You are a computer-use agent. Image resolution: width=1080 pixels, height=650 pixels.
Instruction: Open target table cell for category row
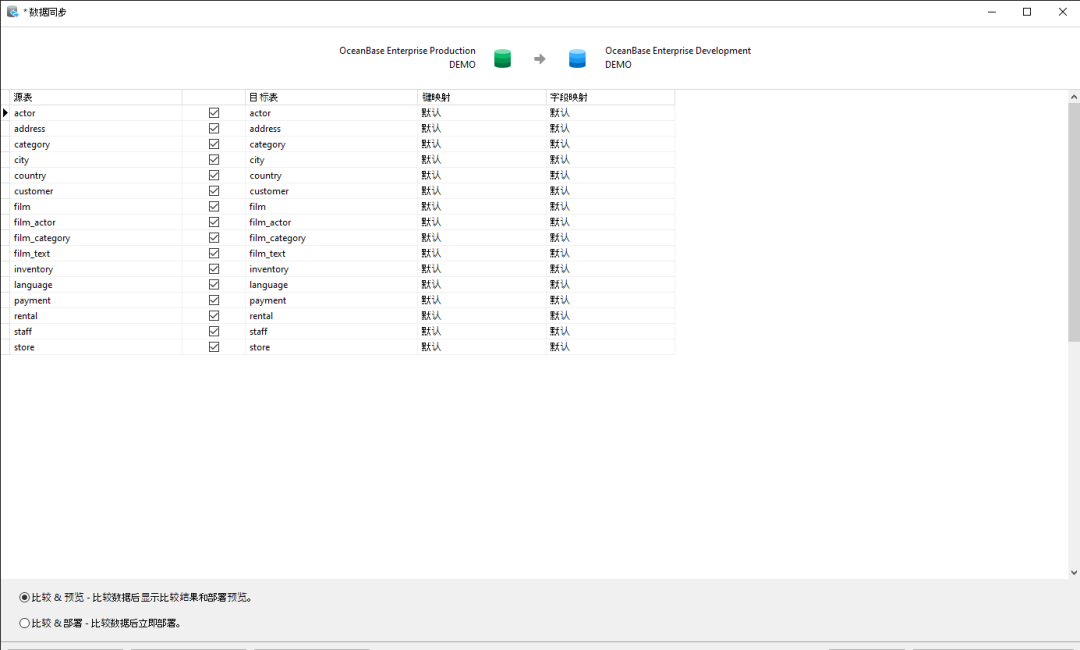click(331, 144)
